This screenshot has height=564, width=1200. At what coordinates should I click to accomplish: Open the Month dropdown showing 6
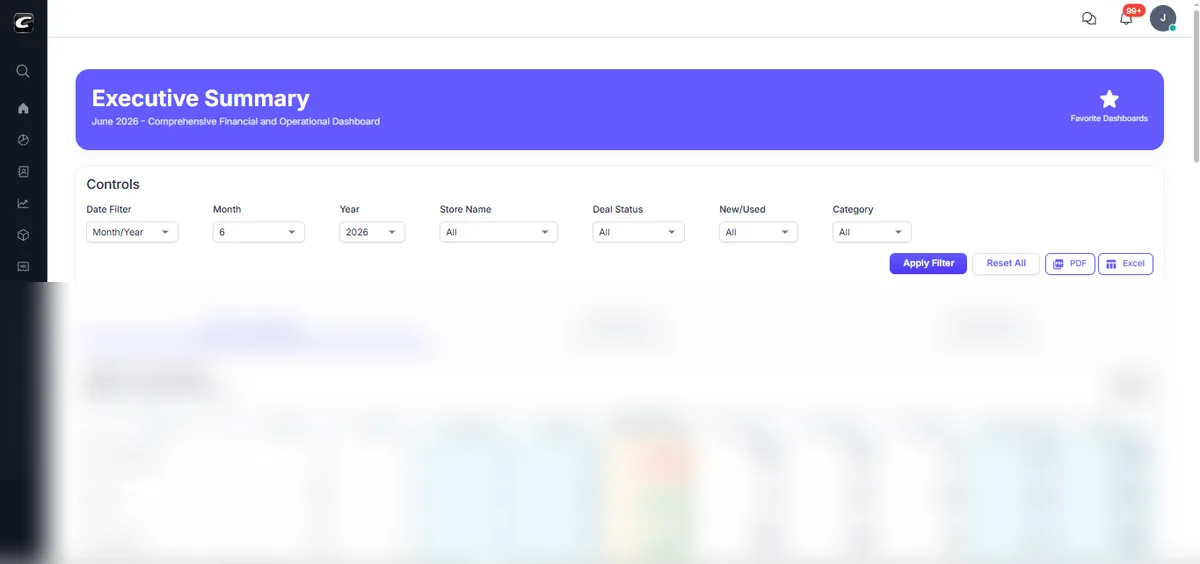(258, 232)
